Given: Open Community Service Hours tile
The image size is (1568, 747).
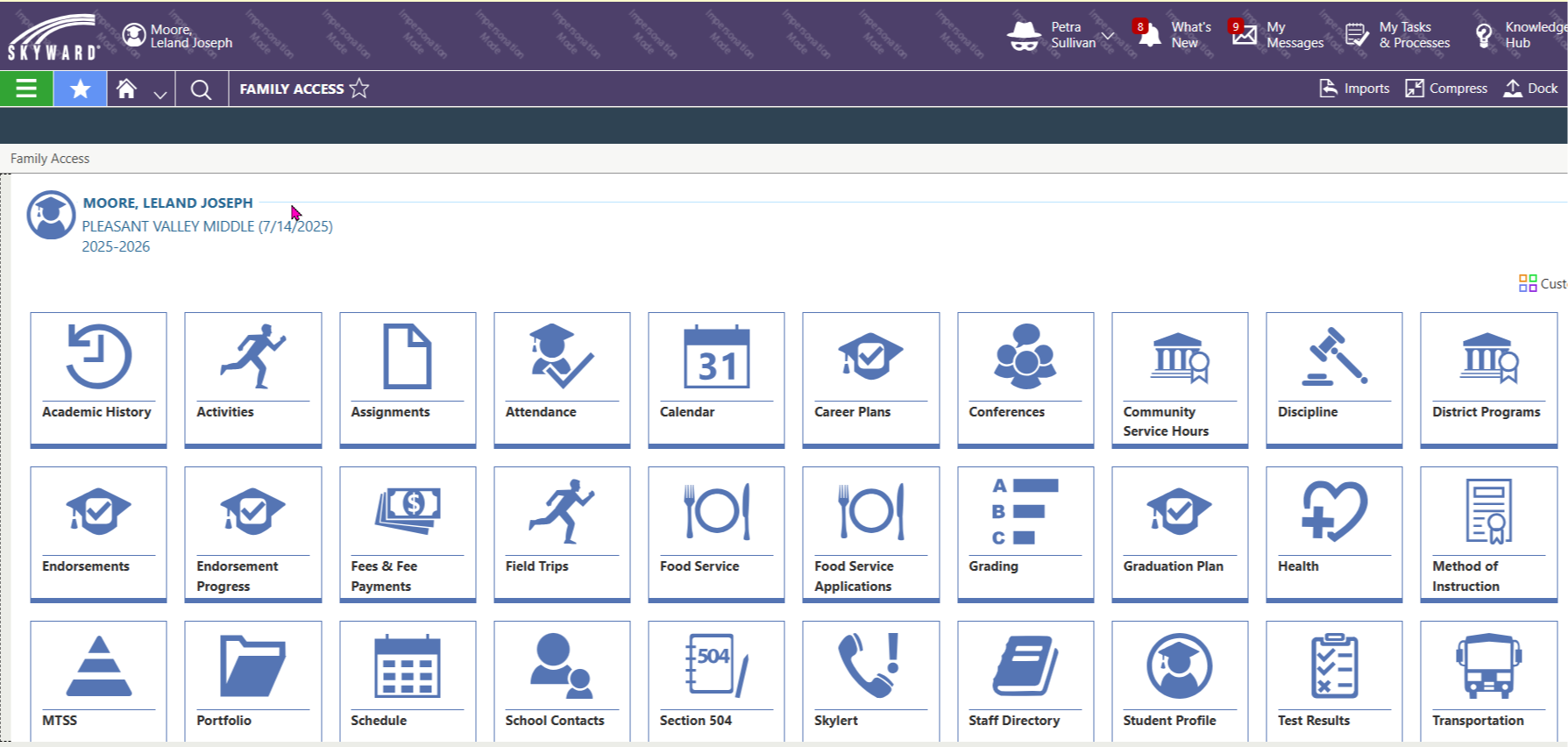Looking at the screenshot, I should tap(1180, 380).
